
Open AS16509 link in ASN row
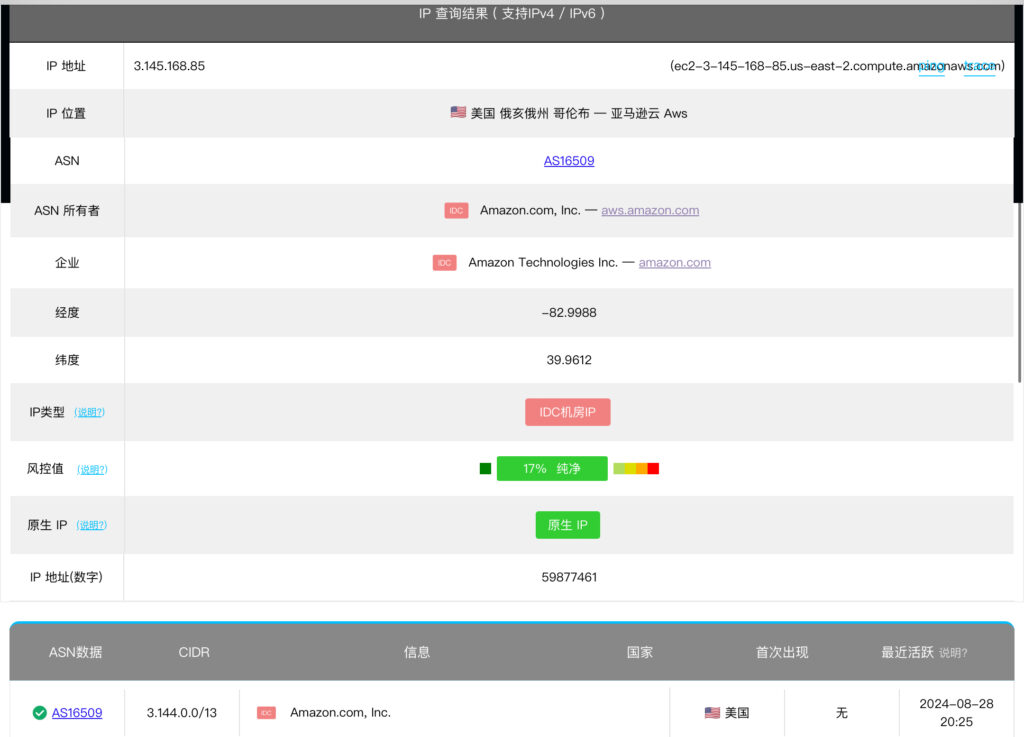[x=569, y=160]
